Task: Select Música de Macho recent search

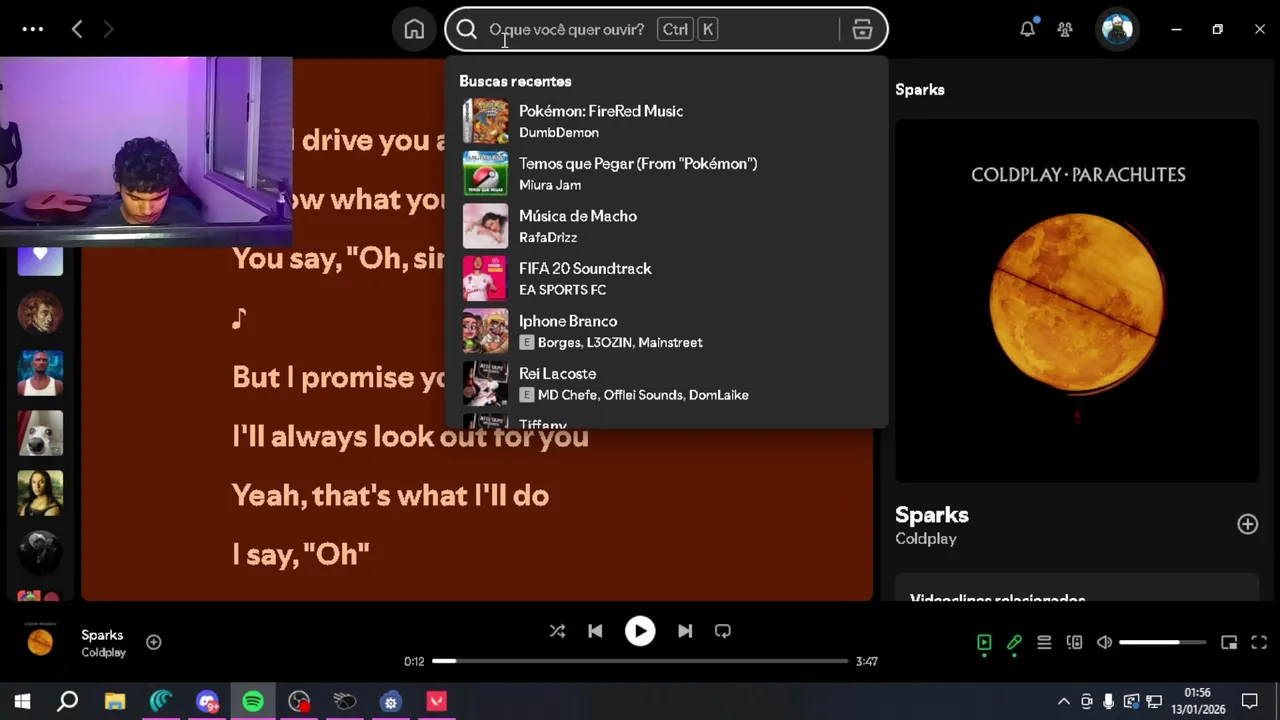Action: [666, 226]
